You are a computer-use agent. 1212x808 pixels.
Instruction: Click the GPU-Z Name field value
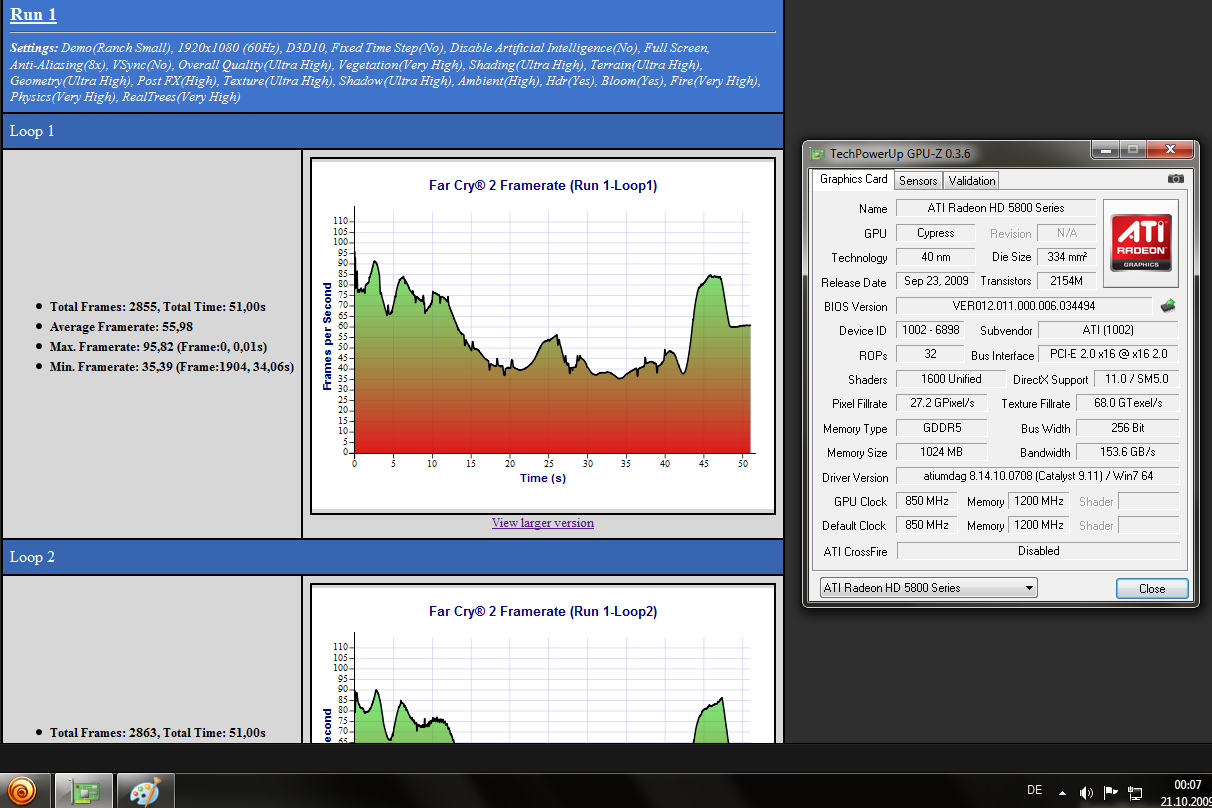[x=996, y=208]
